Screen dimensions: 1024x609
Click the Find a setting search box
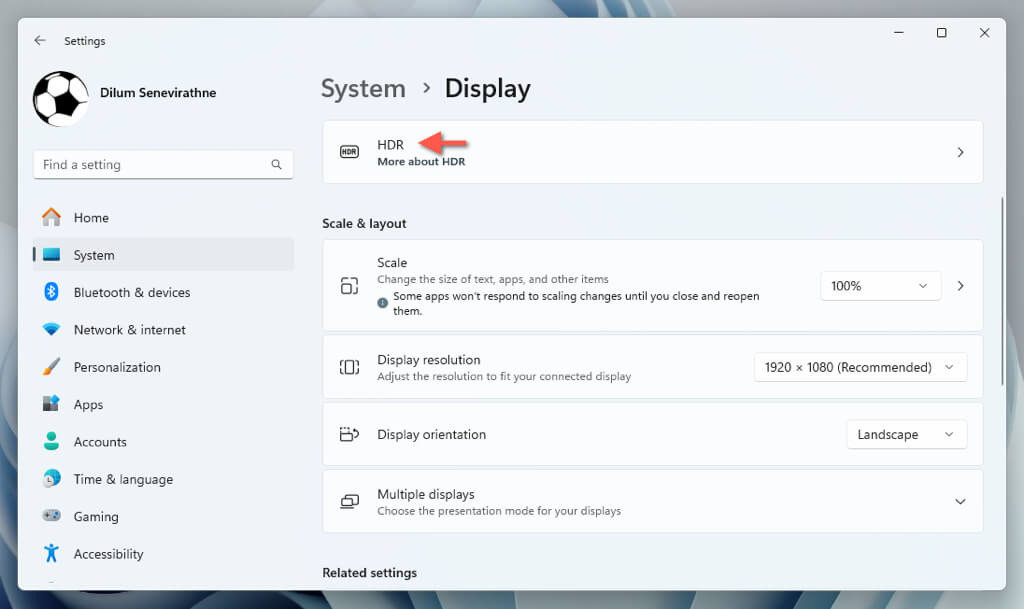[x=163, y=164]
